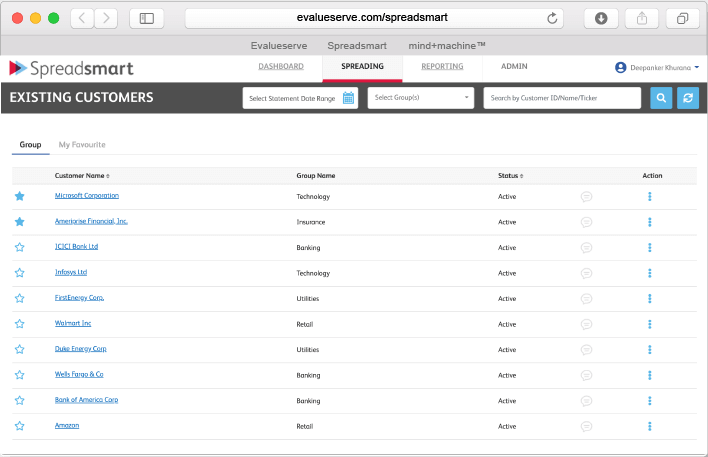Click the Safari share icon
Image resolution: width=708 pixels, height=457 pixels.
(642, 18)
